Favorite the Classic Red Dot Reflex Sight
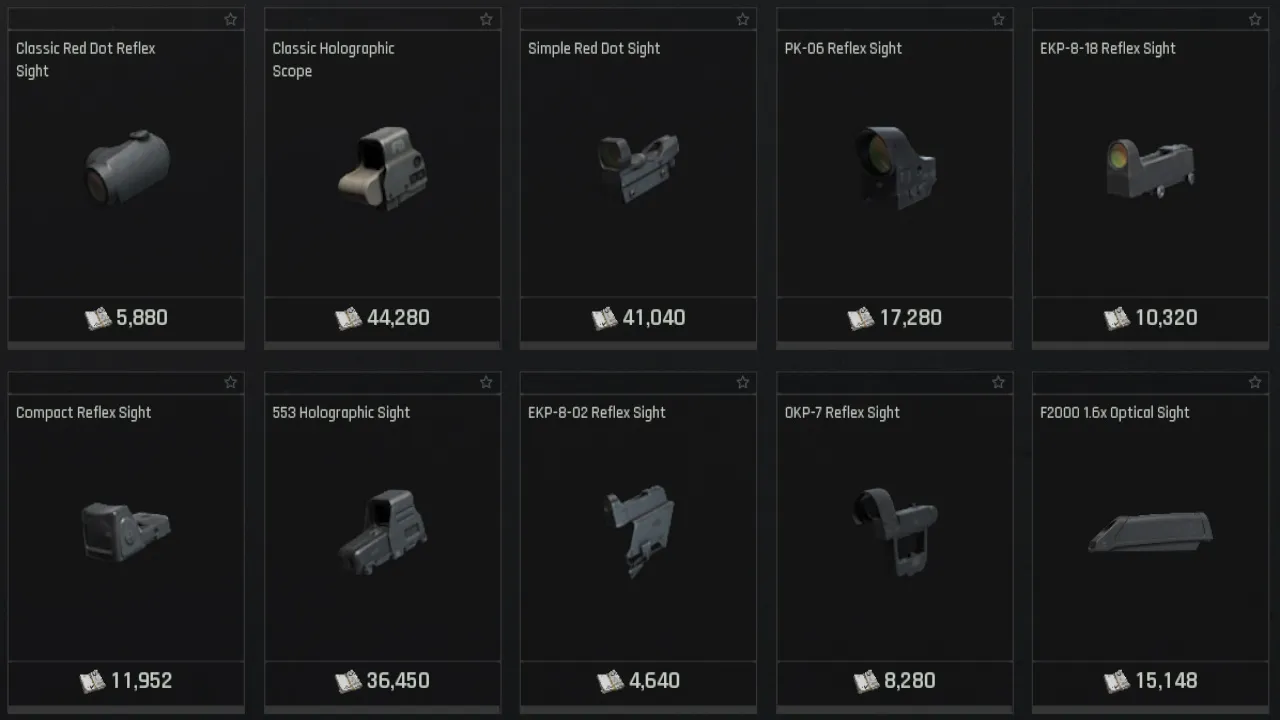The image size is (1280, 720). 230,20
